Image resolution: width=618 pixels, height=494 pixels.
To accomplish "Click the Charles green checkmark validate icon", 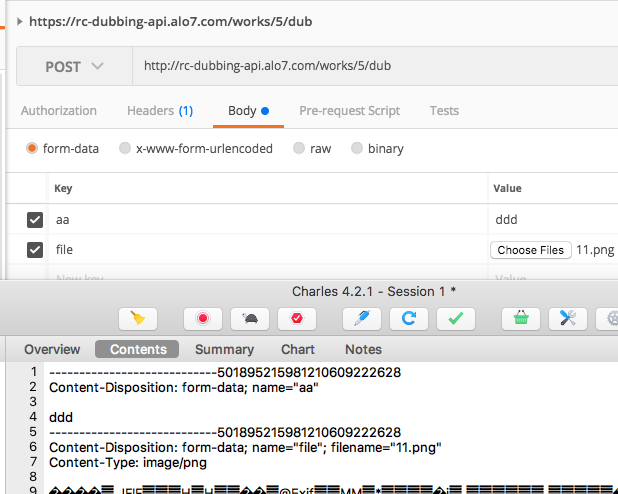I will (456, 318).
